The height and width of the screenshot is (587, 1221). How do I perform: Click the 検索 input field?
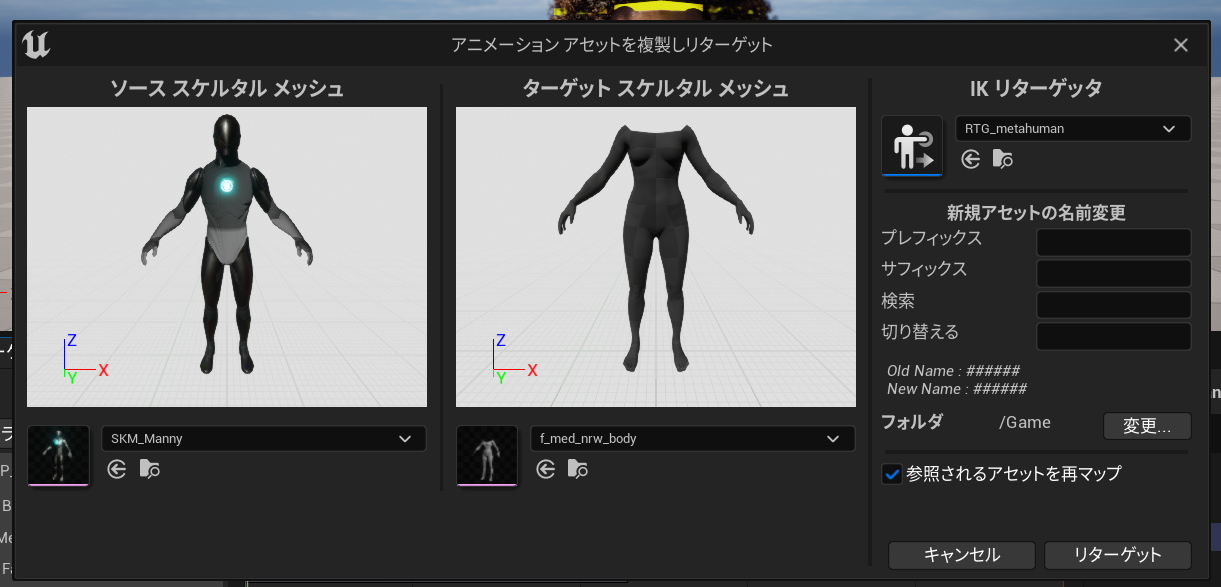click(1113, 305)
